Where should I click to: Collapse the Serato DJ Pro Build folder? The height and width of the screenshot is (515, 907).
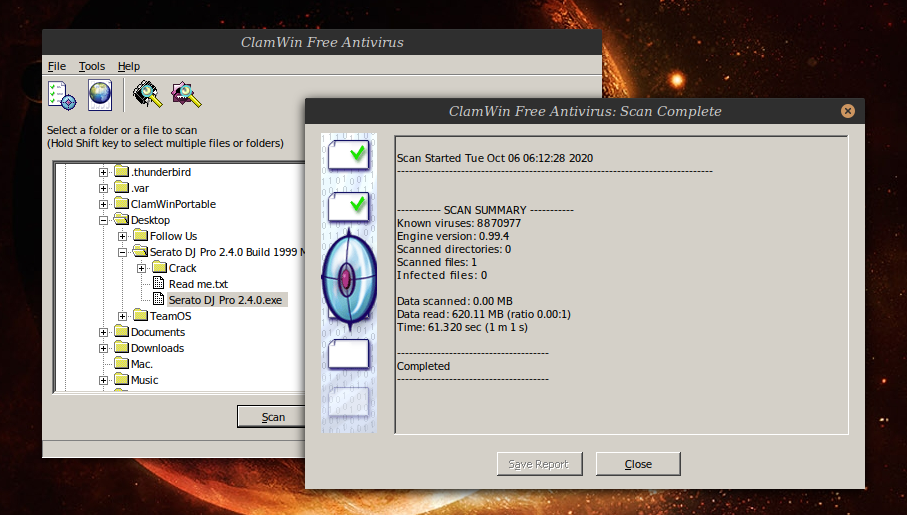click(x=122, y=252)
